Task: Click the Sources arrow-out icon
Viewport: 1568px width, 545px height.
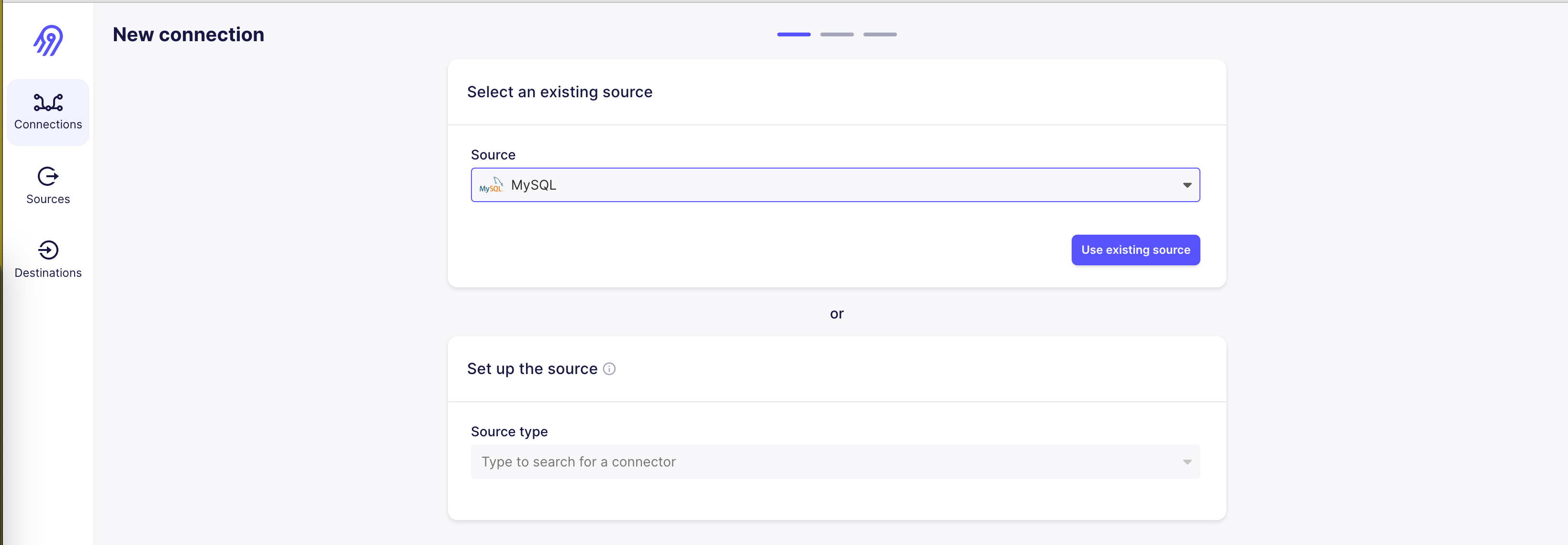Action: pos(48,177)
